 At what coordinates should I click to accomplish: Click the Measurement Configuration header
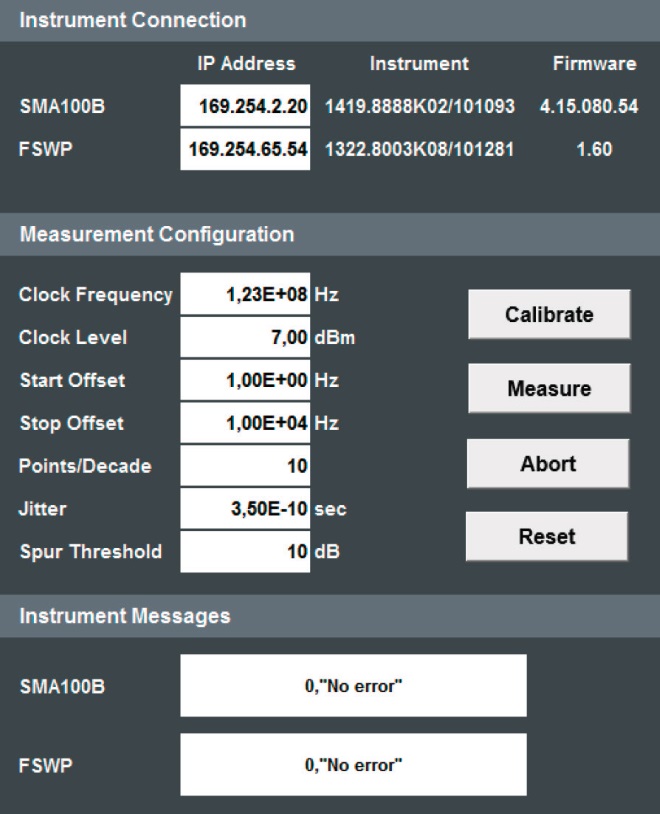[330, 234]
